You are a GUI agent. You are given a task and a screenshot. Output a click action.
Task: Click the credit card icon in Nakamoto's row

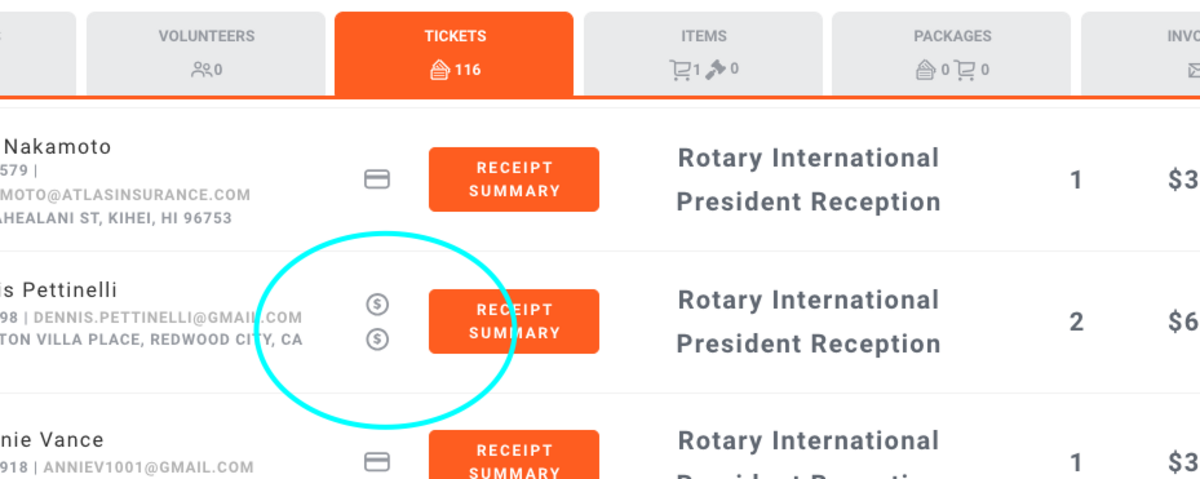[x=377, y=180]
